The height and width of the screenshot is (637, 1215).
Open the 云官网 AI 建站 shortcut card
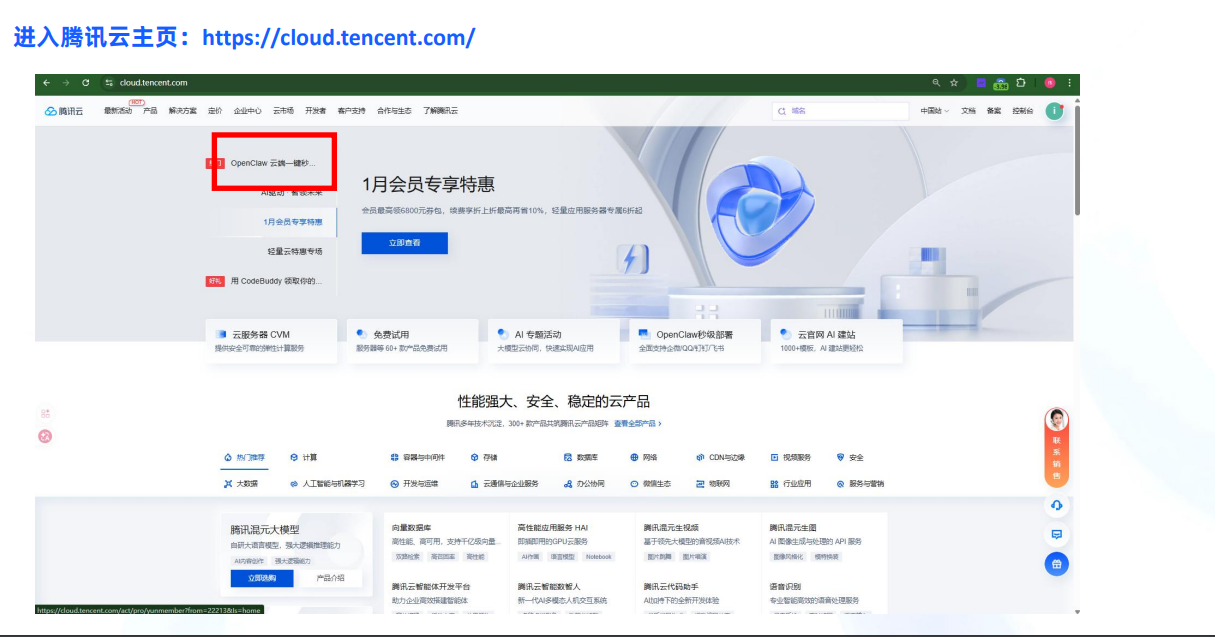[x=837, y=341]
